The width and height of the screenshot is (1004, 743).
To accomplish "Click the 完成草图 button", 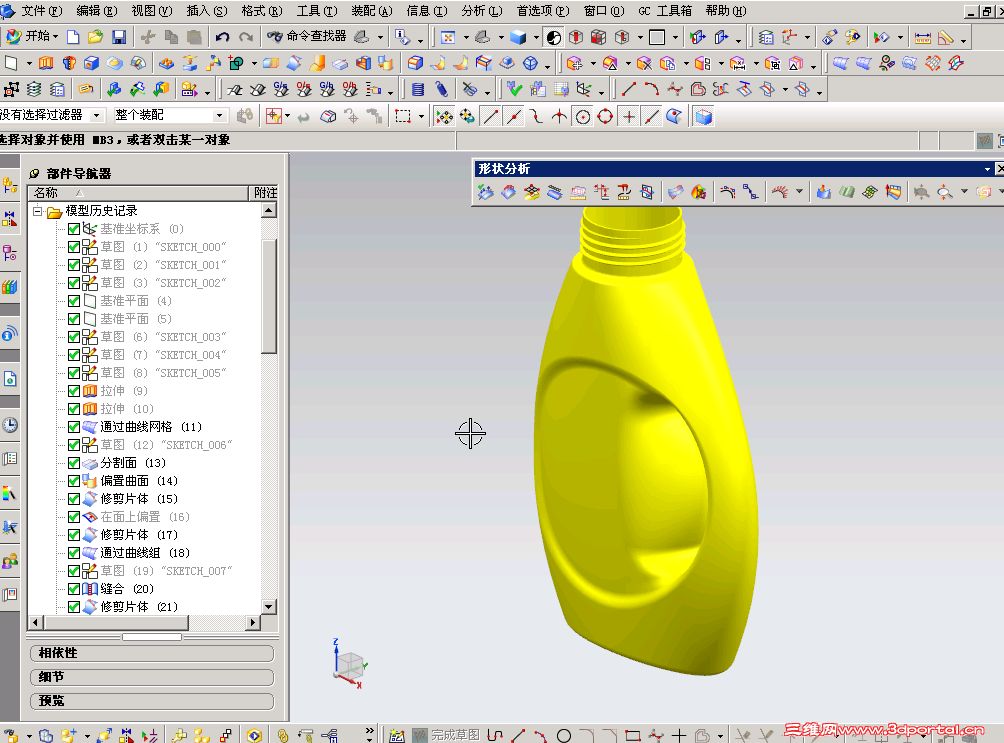I will (446, 735).
